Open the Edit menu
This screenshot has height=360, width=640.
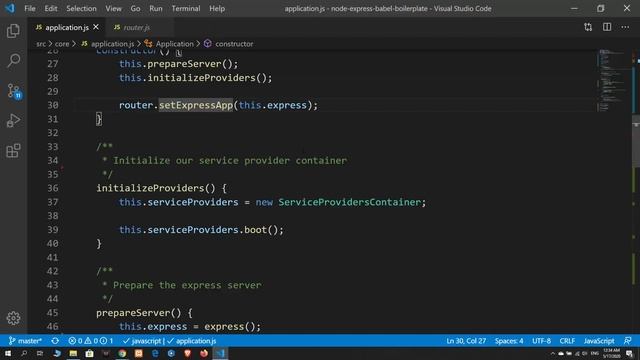pyautogui.click(x=51, y=8)
